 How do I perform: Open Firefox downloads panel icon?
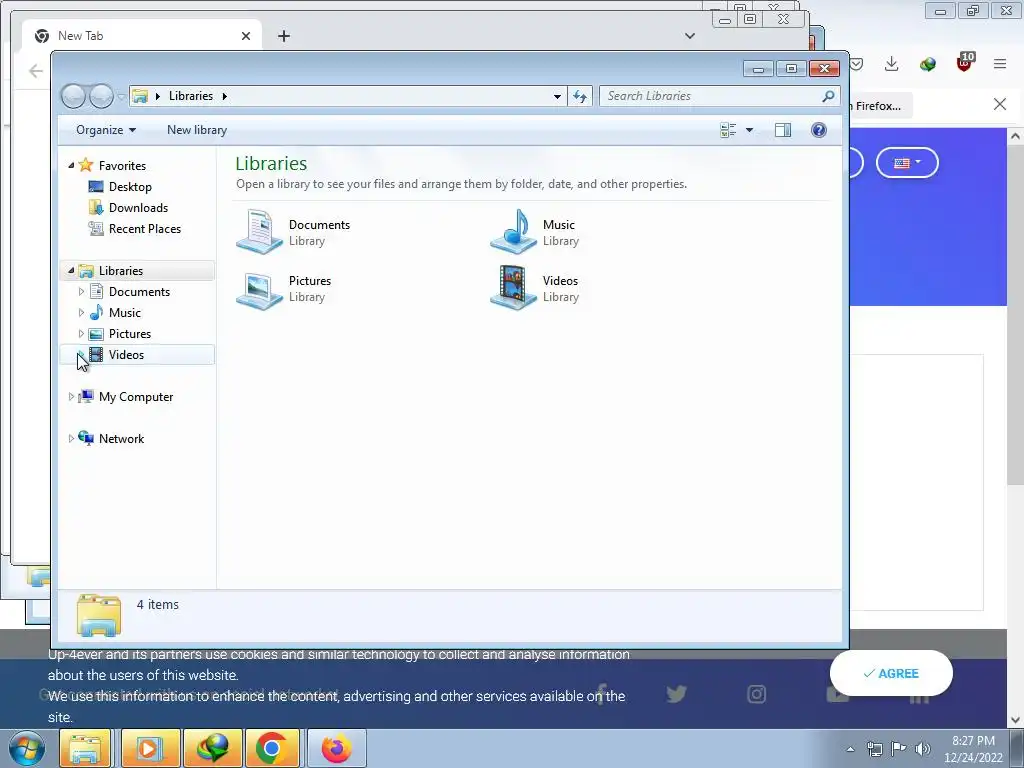tap(891, 63)
